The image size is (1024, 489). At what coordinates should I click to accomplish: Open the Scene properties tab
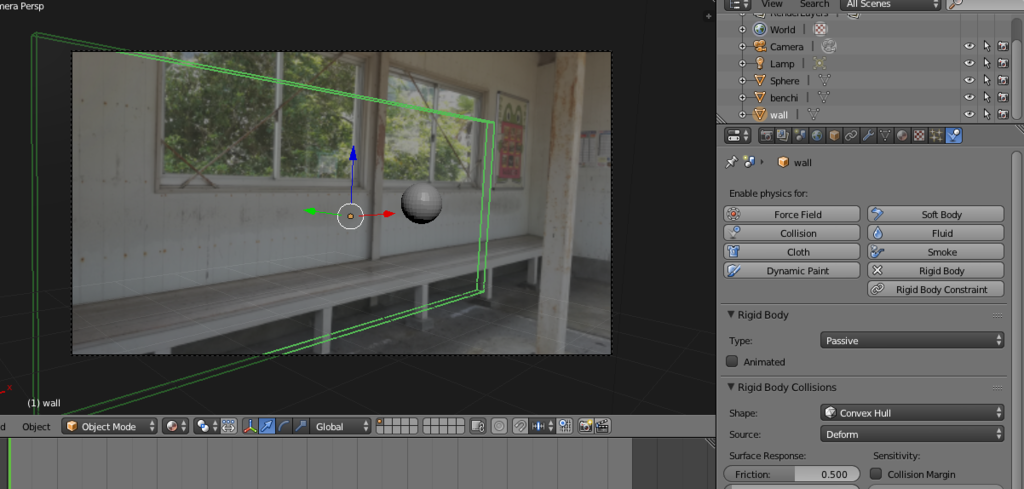(800, 136)
